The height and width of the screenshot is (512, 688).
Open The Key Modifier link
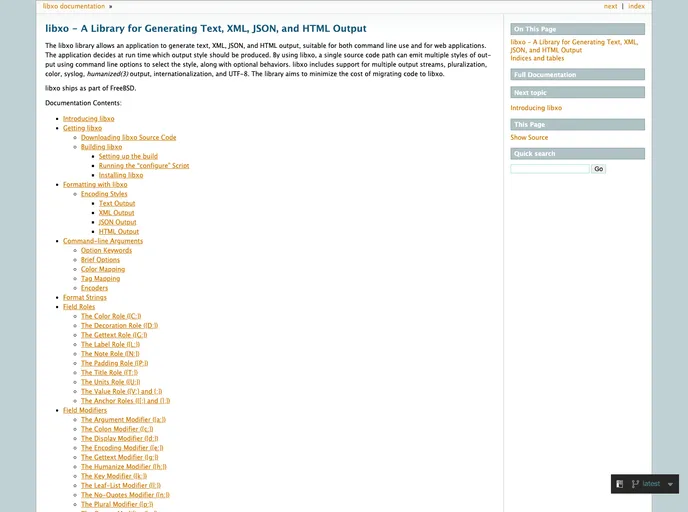coord(114,476)
